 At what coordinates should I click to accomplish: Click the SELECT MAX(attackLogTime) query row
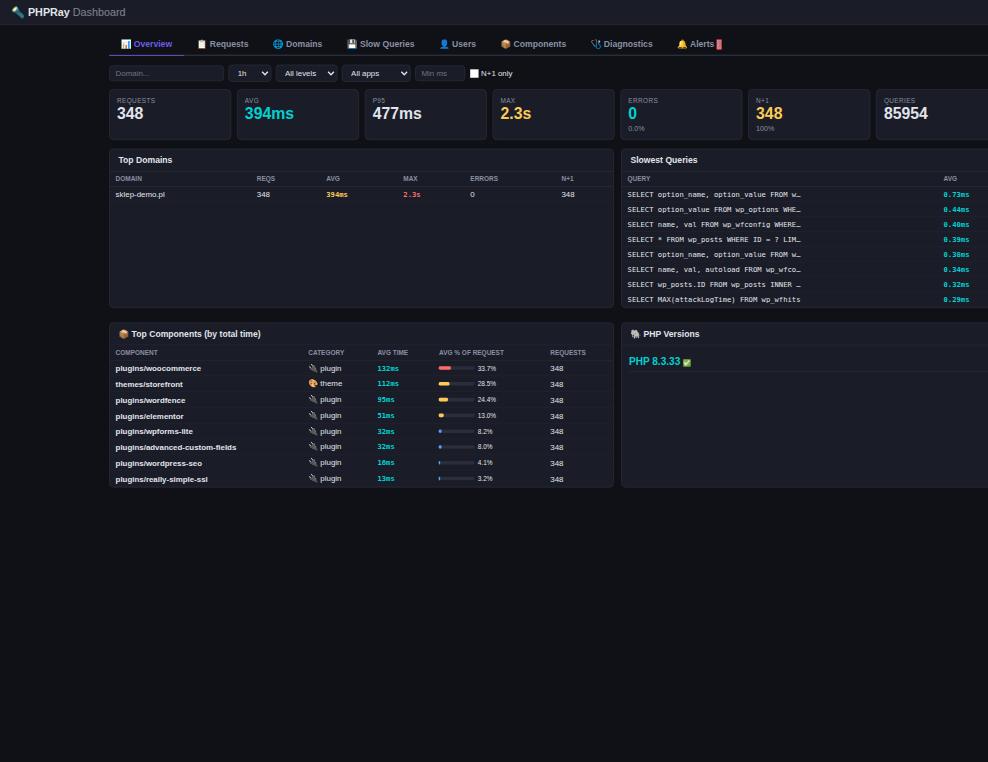(804, 300)
